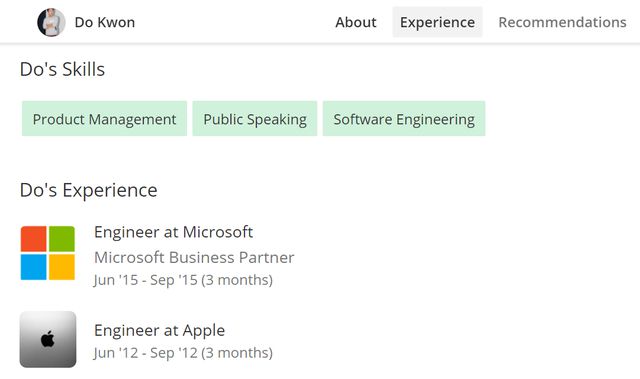Select the Software Engineering skill tag
This screenshot has width=640, height=379.
point(404,119)
